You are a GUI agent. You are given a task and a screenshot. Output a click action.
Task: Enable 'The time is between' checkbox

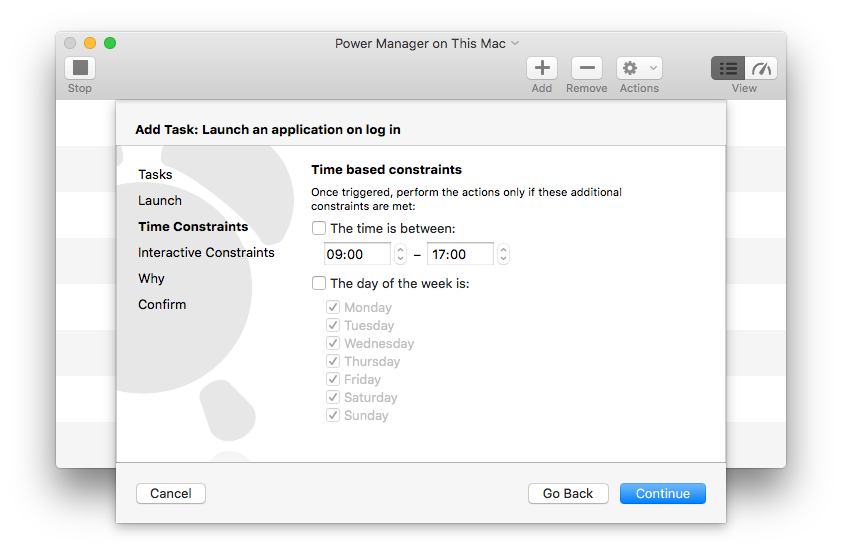point(319,228)
